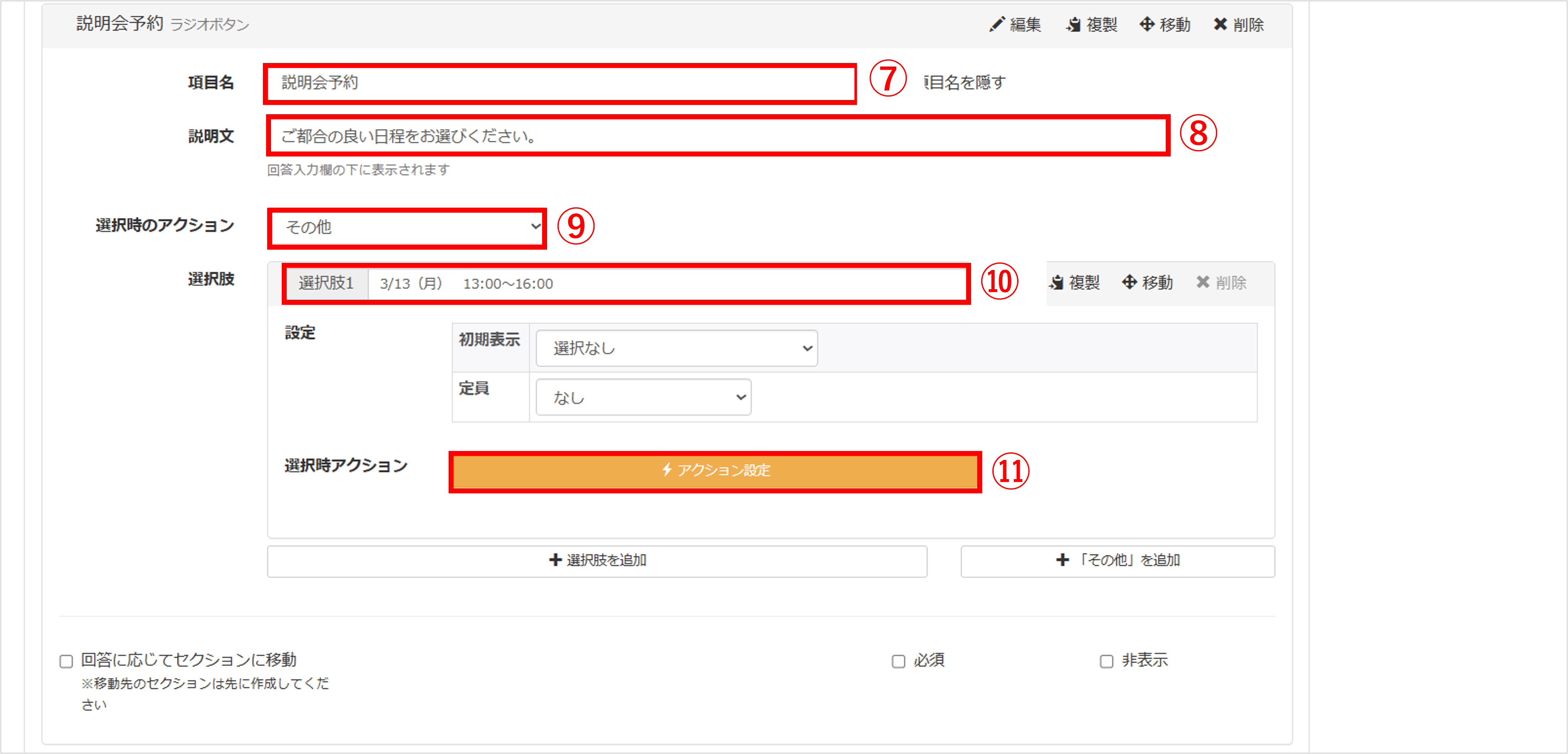Open the 定員 dropdown showing なし

click(x=643, y=397)
